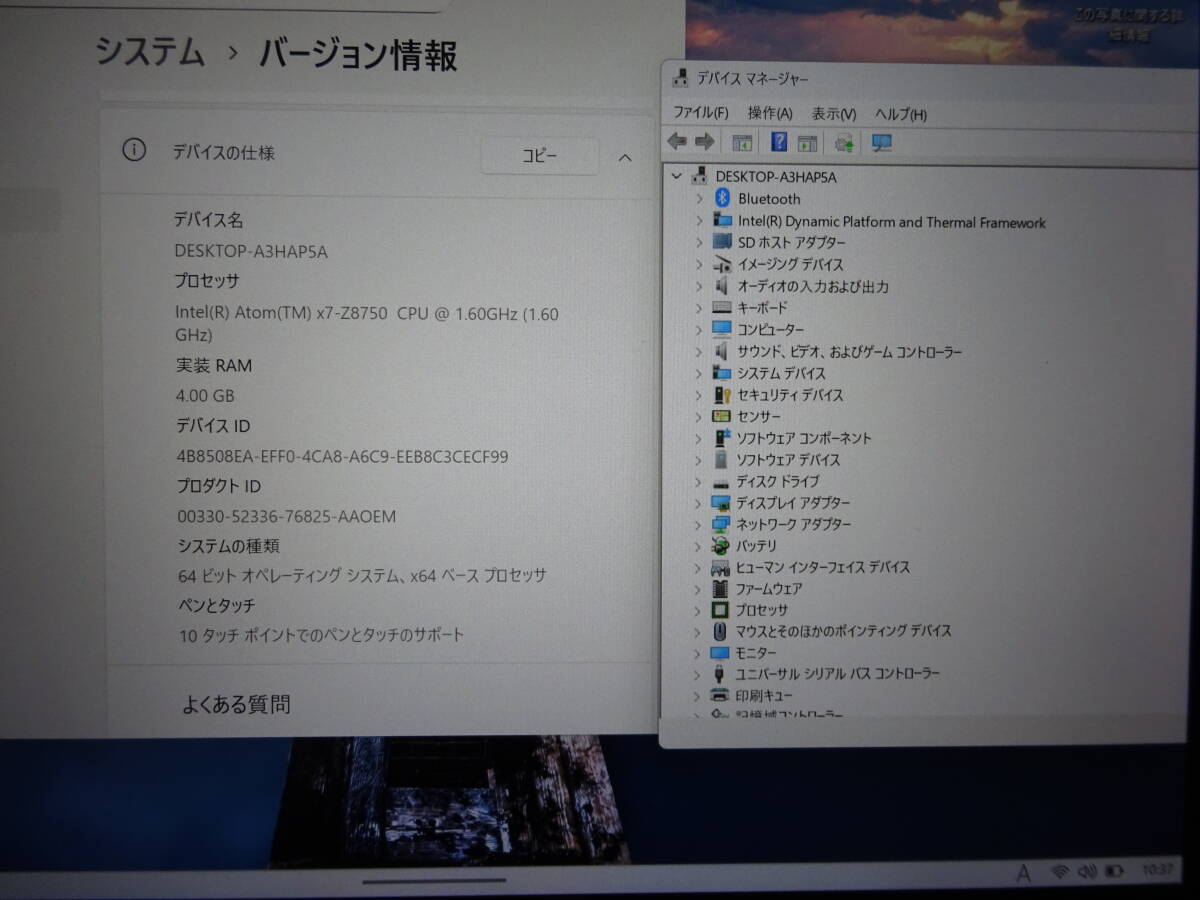Expand the モニター node

[x=699, y=653]
